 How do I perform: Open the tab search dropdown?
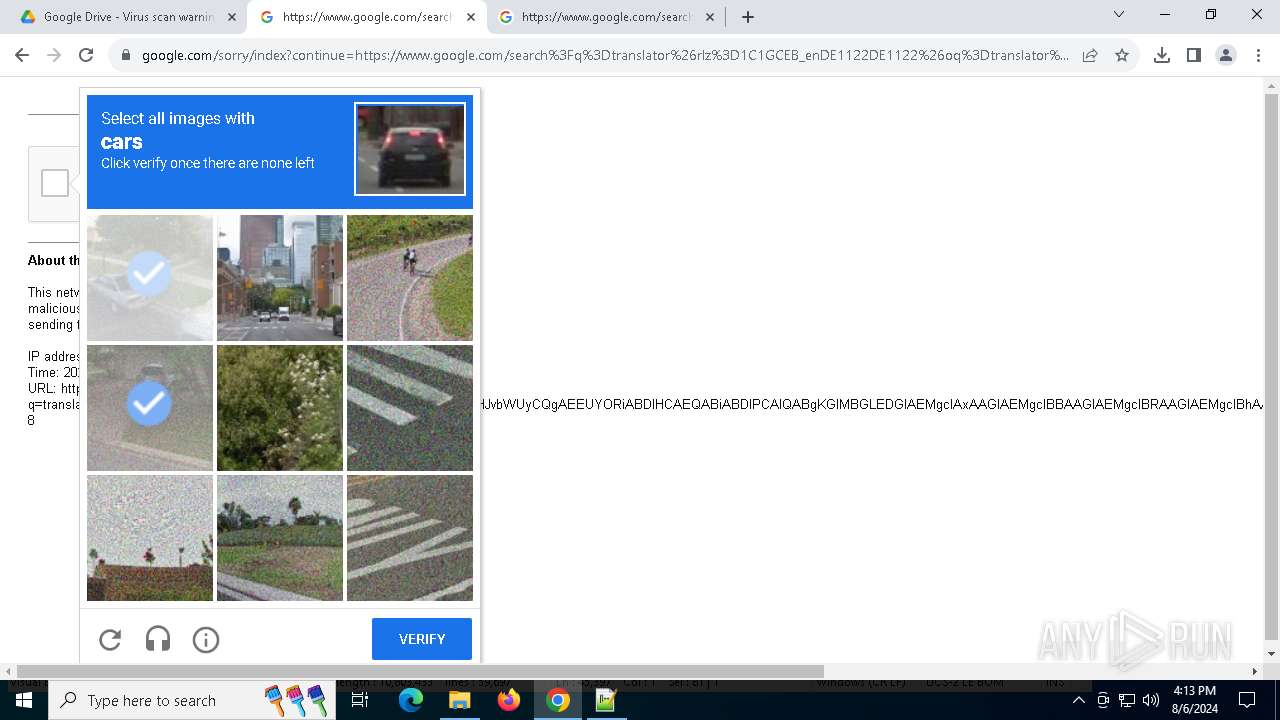[x=1119, y=15]
